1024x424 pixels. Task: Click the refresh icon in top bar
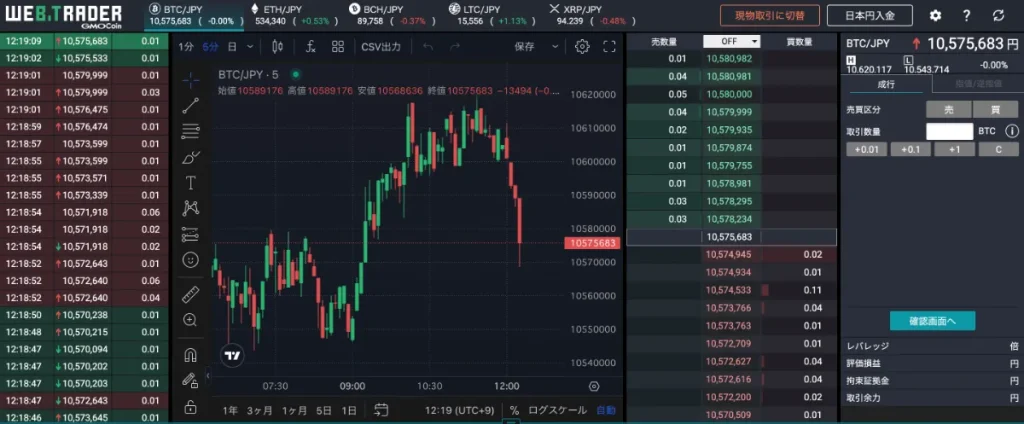pos(998,15)
